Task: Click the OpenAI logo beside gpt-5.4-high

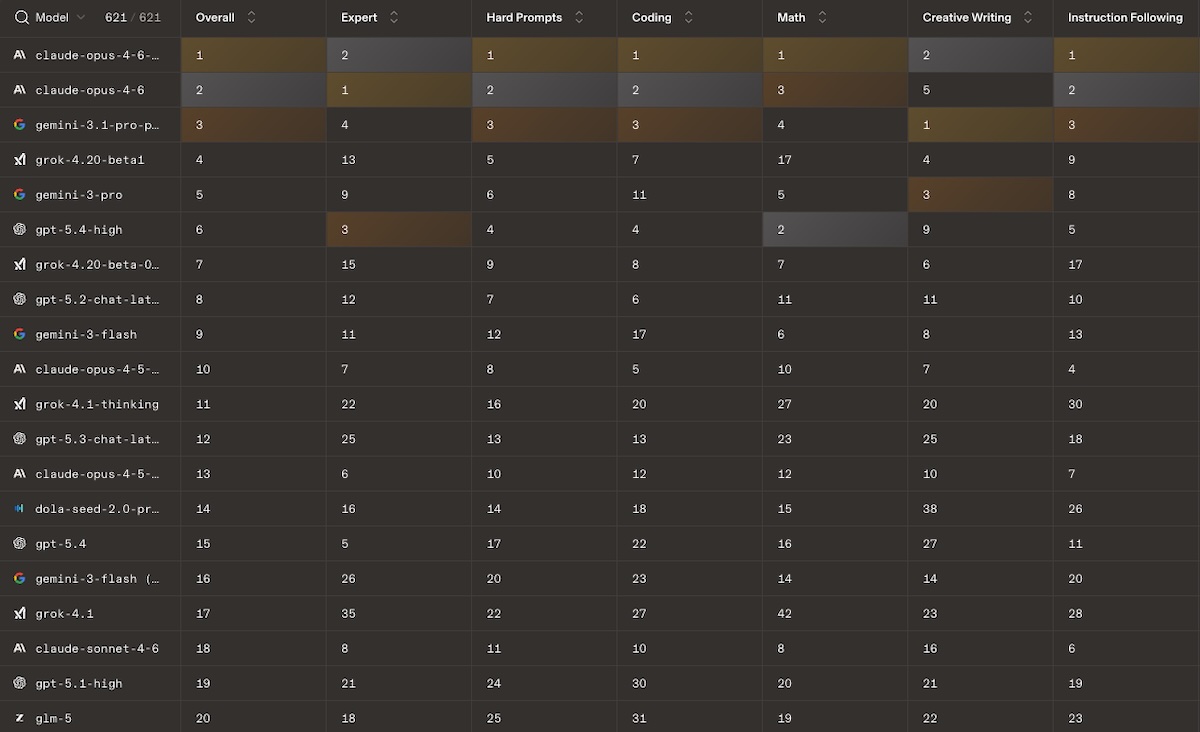Action: coord(20,230)
